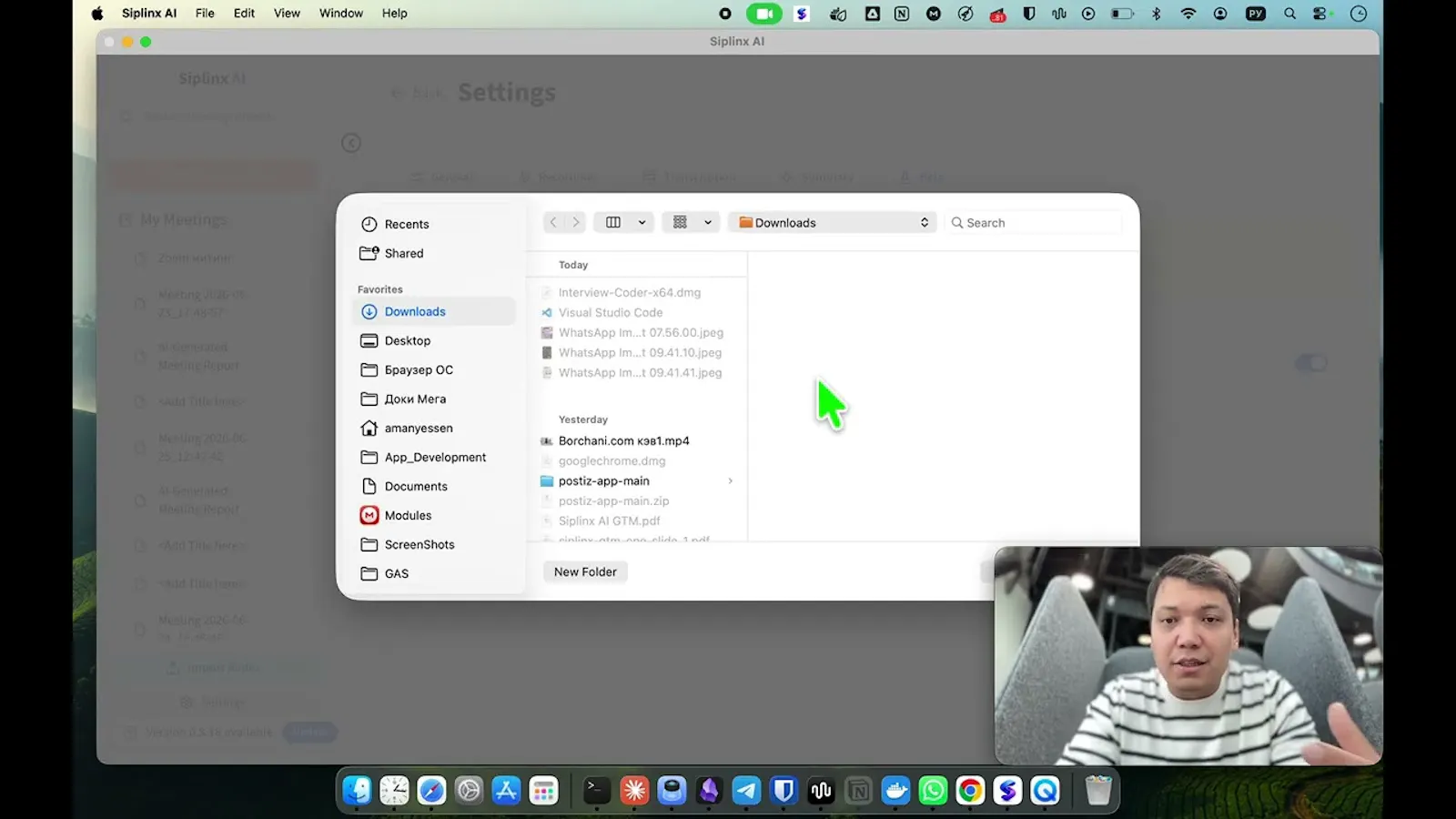The image size is (1456, 819).
Task: Open the Downloads location popup
Action: tap(833, 222)
